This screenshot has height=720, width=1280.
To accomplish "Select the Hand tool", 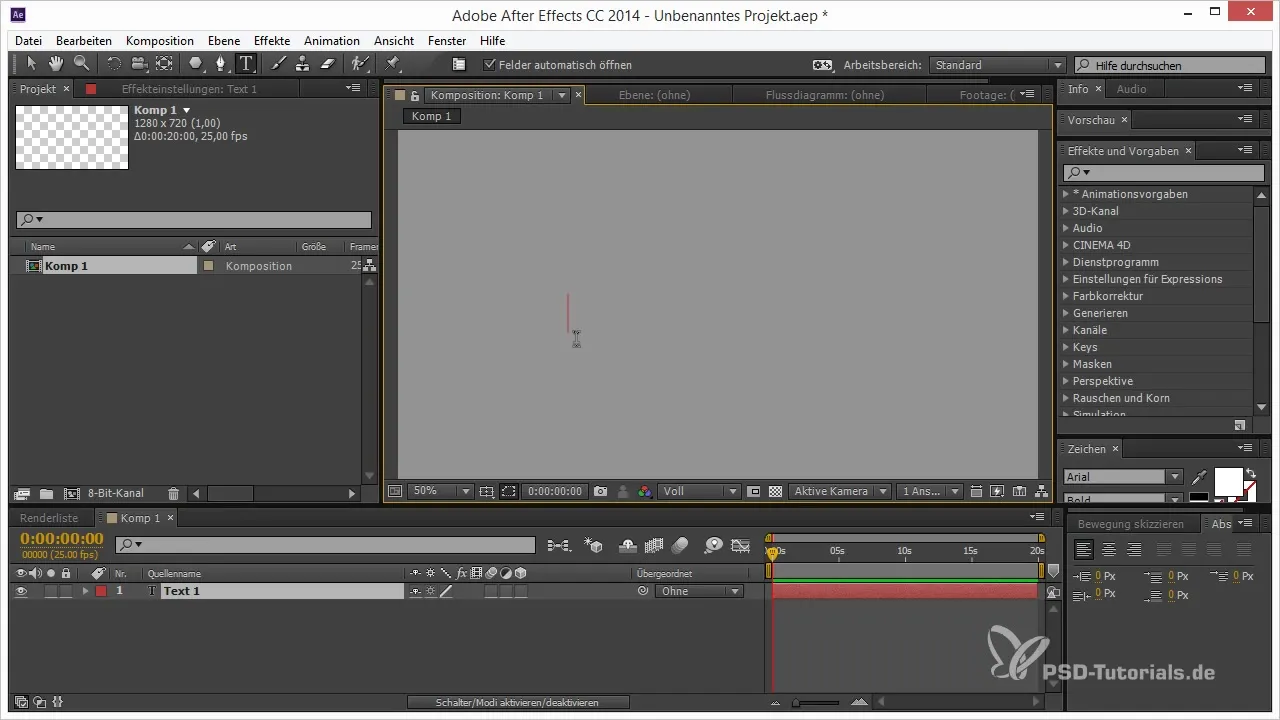I will (56, 64).
